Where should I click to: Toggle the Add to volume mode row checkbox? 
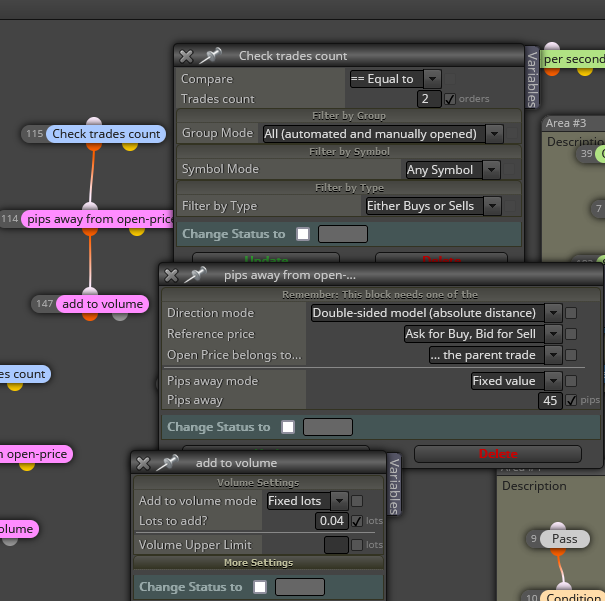tap(357, 501)
